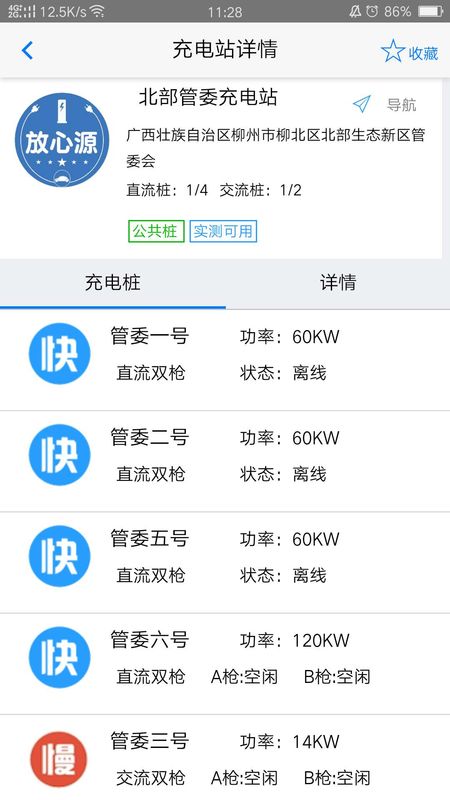Tap the 快 icon for 管委六号
This screenshot has width=450, height=800.
[x=59, y=657]
